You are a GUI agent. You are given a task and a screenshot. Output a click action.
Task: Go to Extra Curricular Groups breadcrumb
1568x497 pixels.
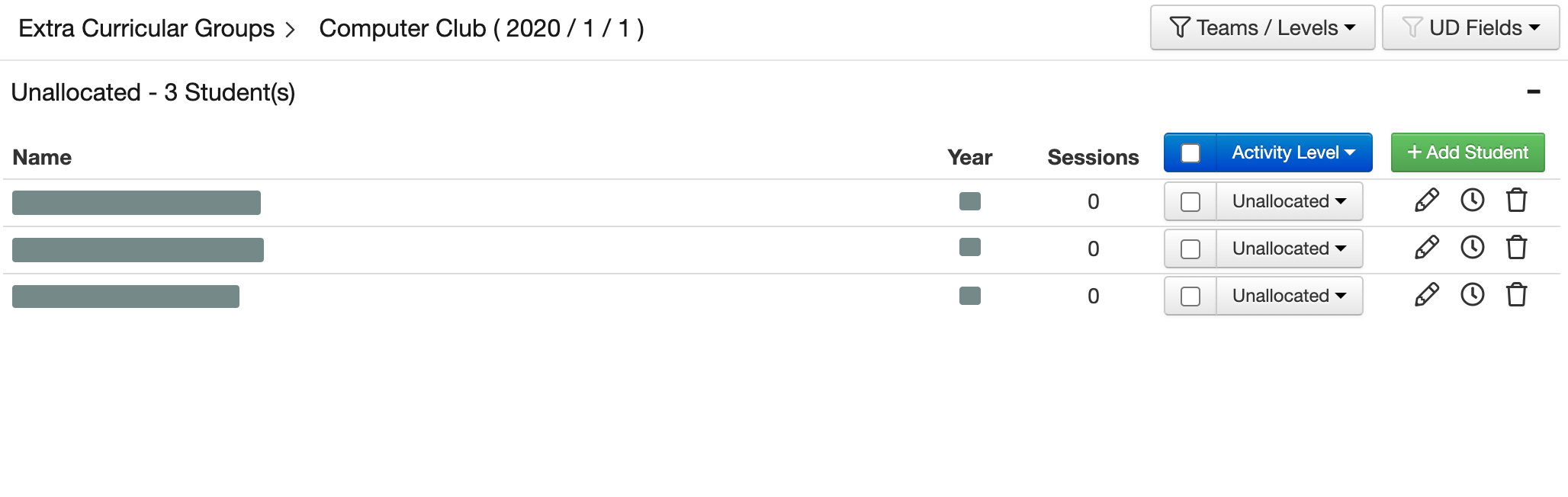click(x=146, y=29)
